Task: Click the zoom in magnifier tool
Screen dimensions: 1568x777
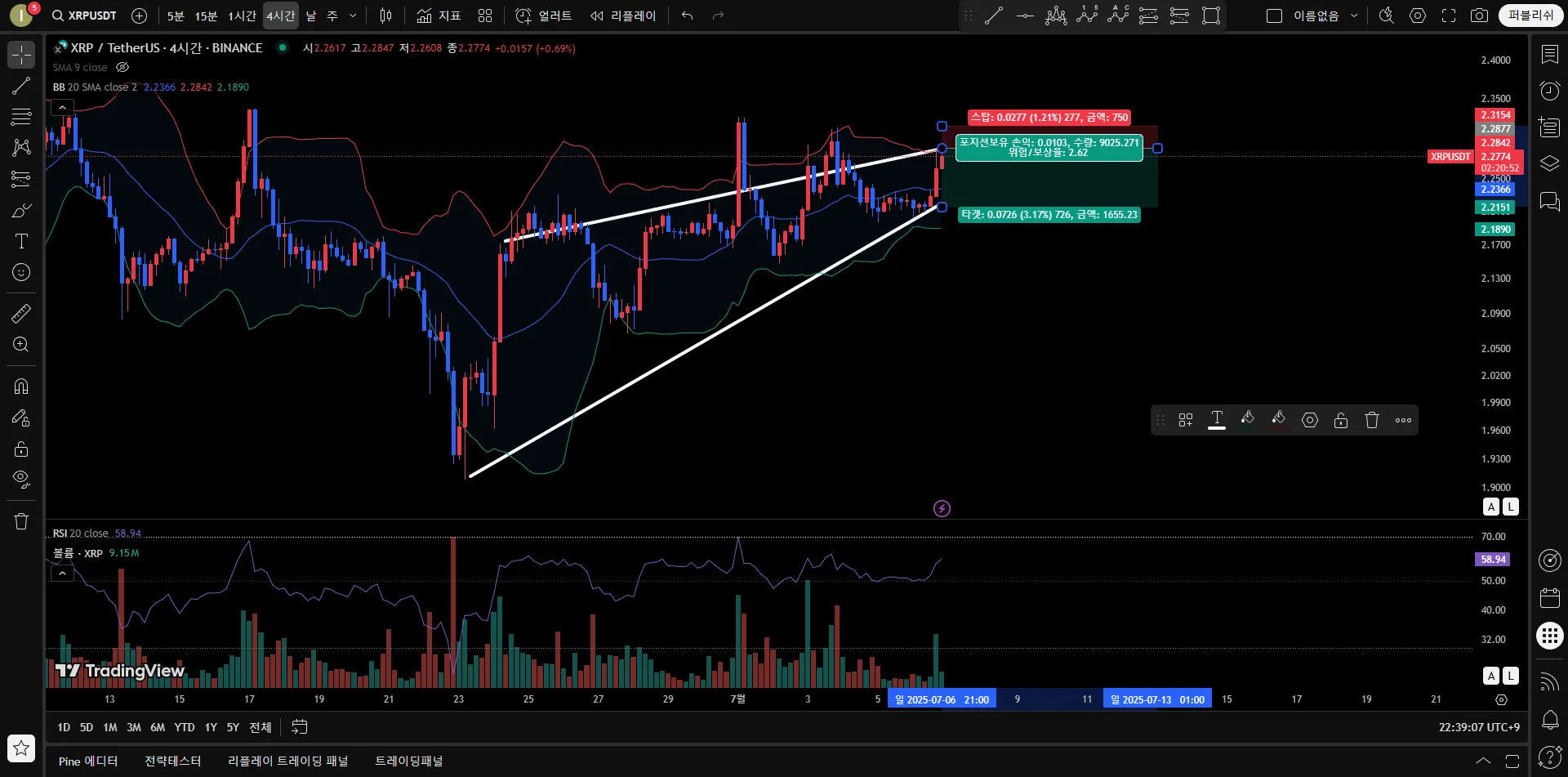Action: 21,344
